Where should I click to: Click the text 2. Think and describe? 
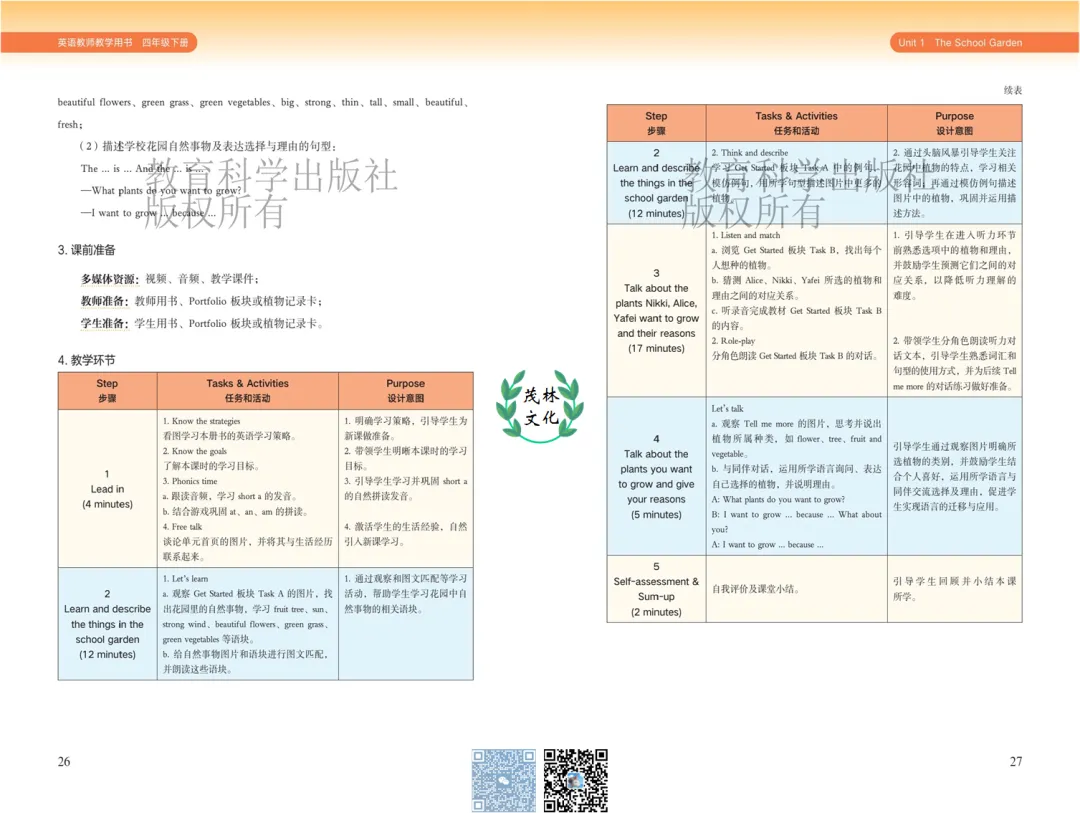[750, 153]
